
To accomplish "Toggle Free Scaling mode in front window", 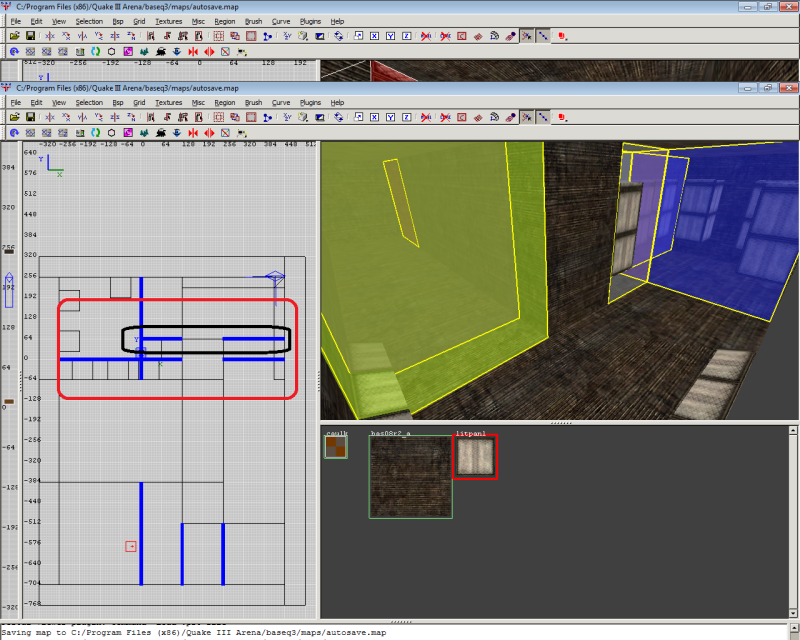I will click(358, 117).
